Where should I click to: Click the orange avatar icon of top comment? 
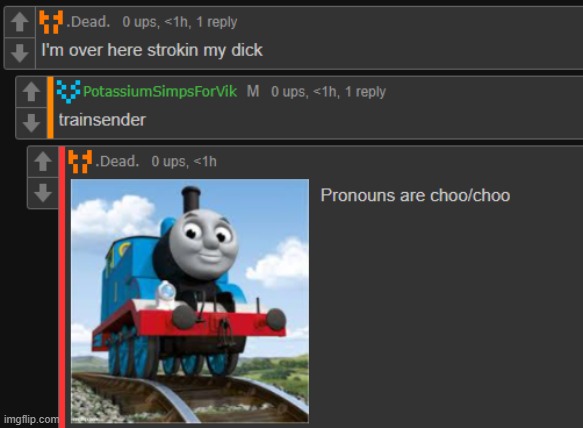51,22
